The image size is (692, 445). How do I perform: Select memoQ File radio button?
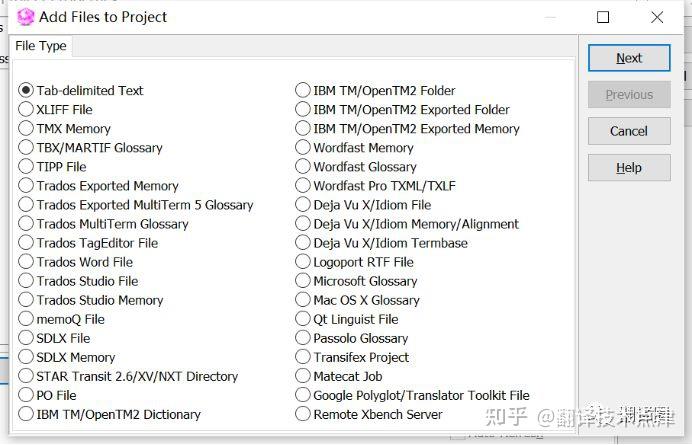26,319
